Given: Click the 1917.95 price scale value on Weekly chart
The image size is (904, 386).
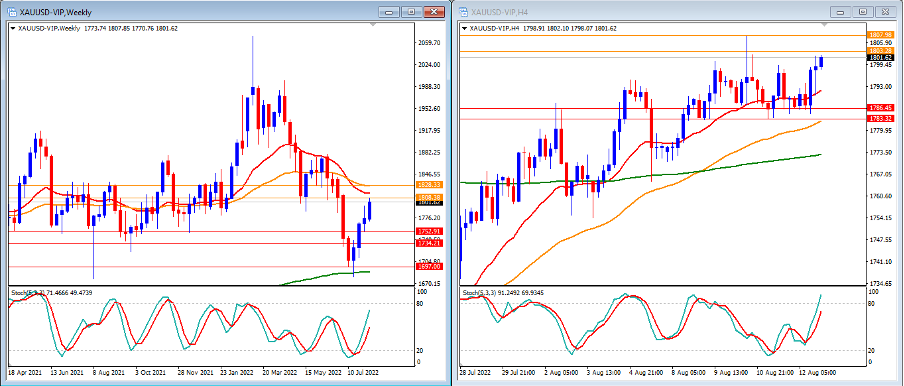Looking at the screenshot, I should [x=430, y=130].
